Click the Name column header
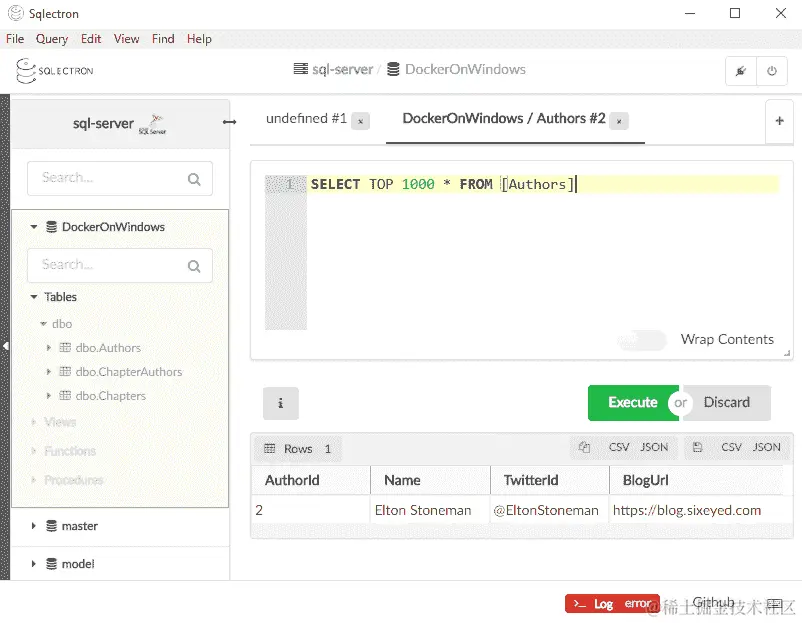The height and width of the screenshot is (623, 802). (430, 480)
